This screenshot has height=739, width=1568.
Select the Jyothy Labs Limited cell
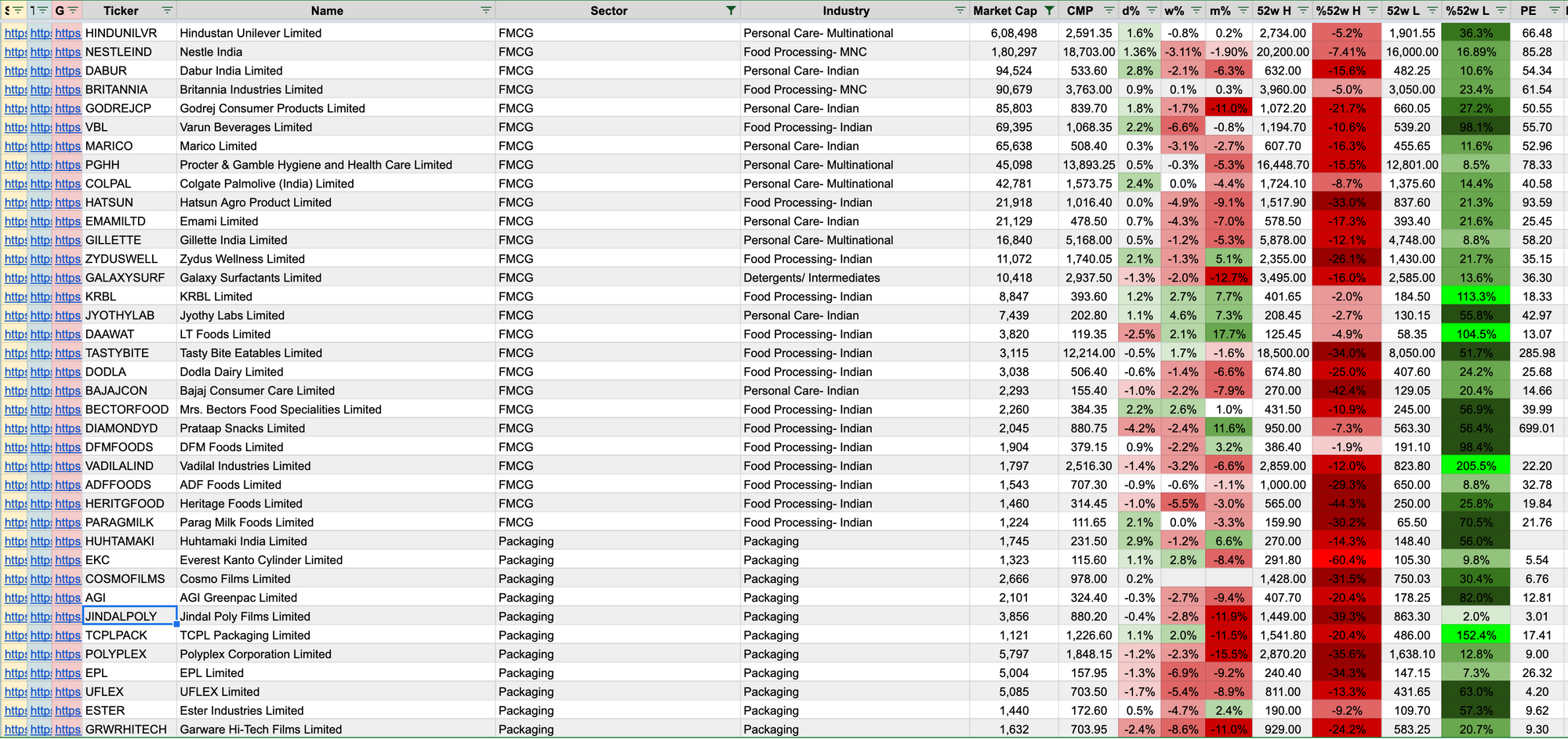336,315
